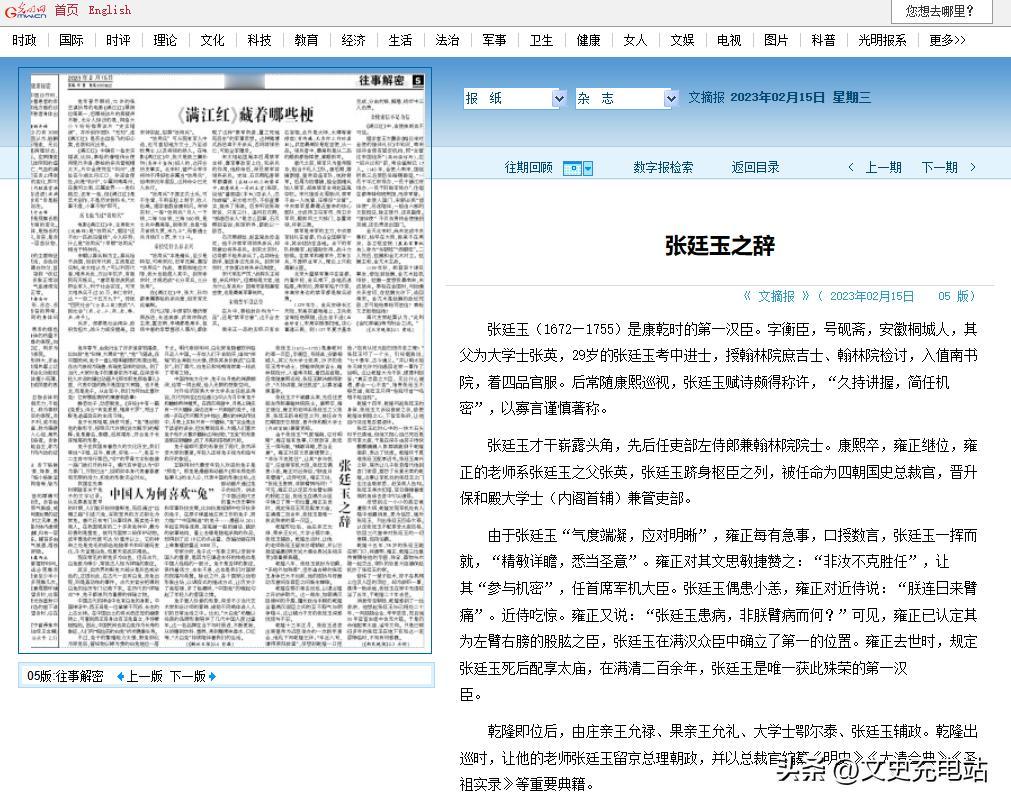Image resolution: width=1011 pixels, height=806 pixels.
Task: Click the 文摘报 publication name
Action: (706, 97)
